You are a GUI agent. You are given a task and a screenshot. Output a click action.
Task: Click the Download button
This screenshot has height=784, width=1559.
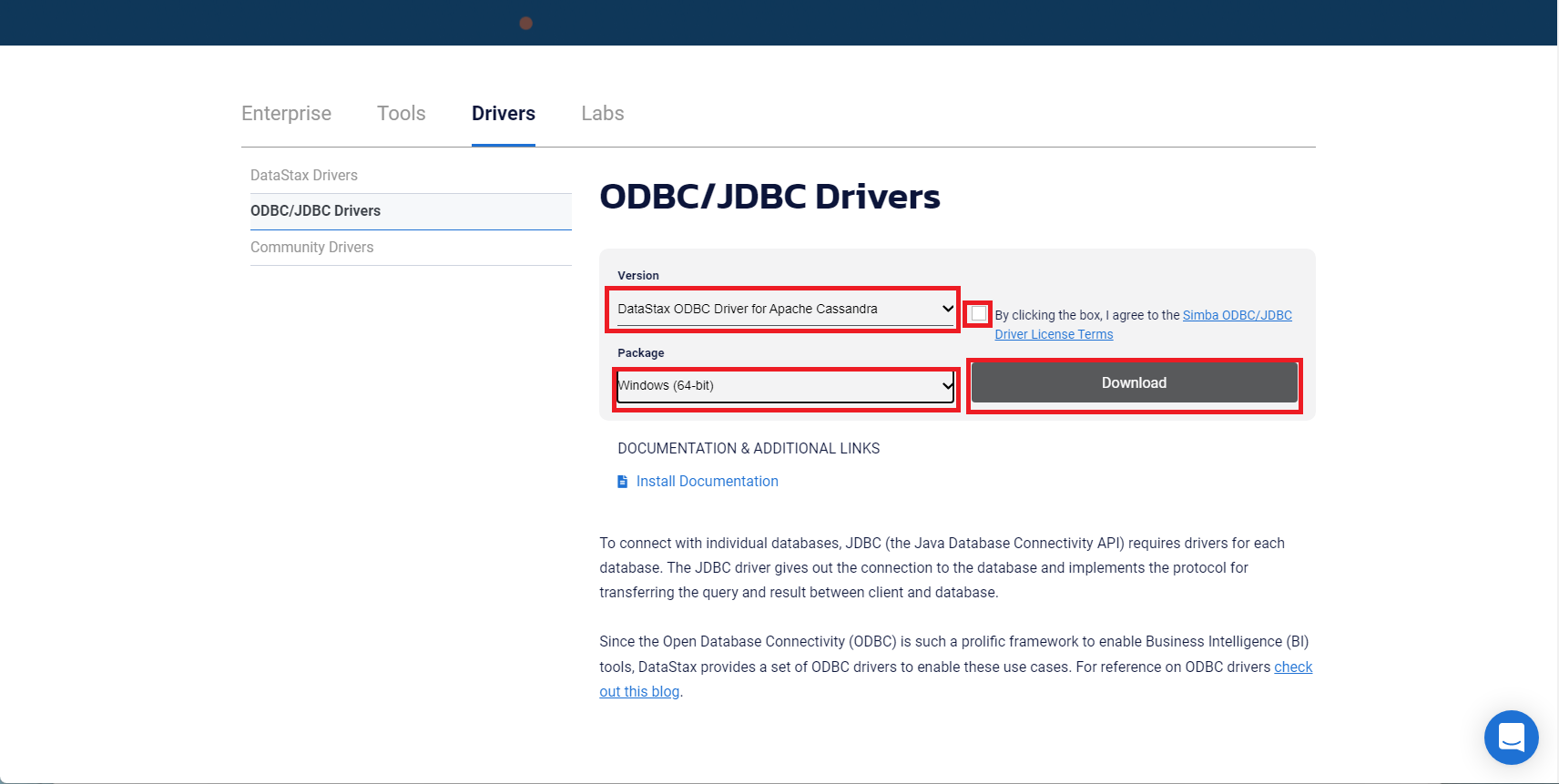[x=1134, y=382]
